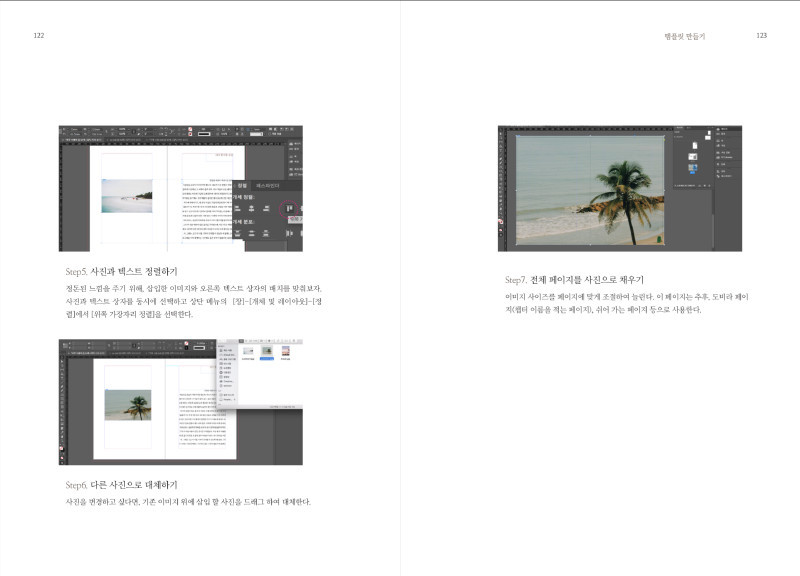Screen dimensions: 800x576
Task: Select first photo thumbnail in Finder window
Action: (x=247, y=352)
